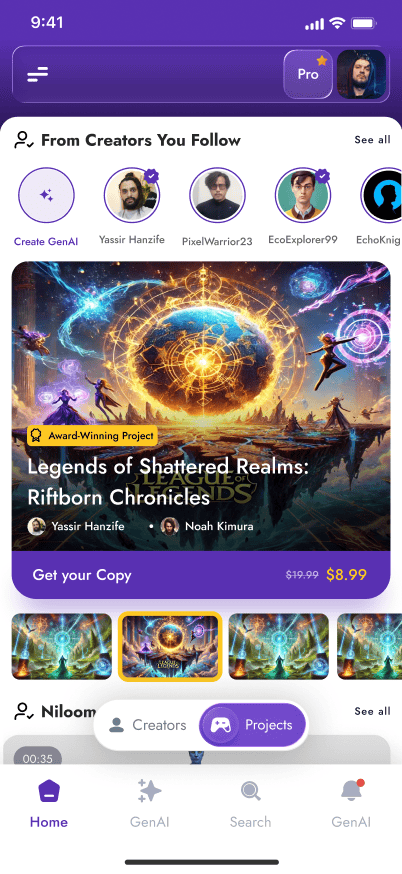Tap the Get your Copy button
This screenshot has width=402, height=874.
pyautogui.click(x=201, y=575)
